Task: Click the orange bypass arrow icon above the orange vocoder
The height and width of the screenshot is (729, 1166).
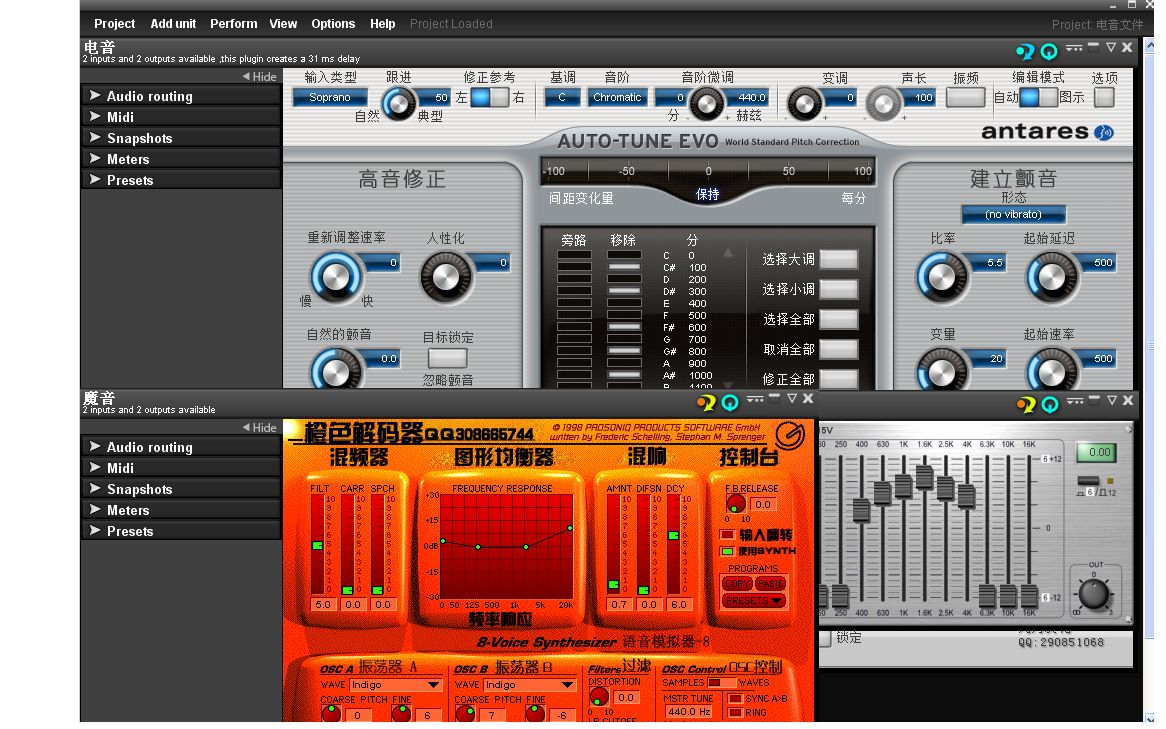Action: point(706,402)
